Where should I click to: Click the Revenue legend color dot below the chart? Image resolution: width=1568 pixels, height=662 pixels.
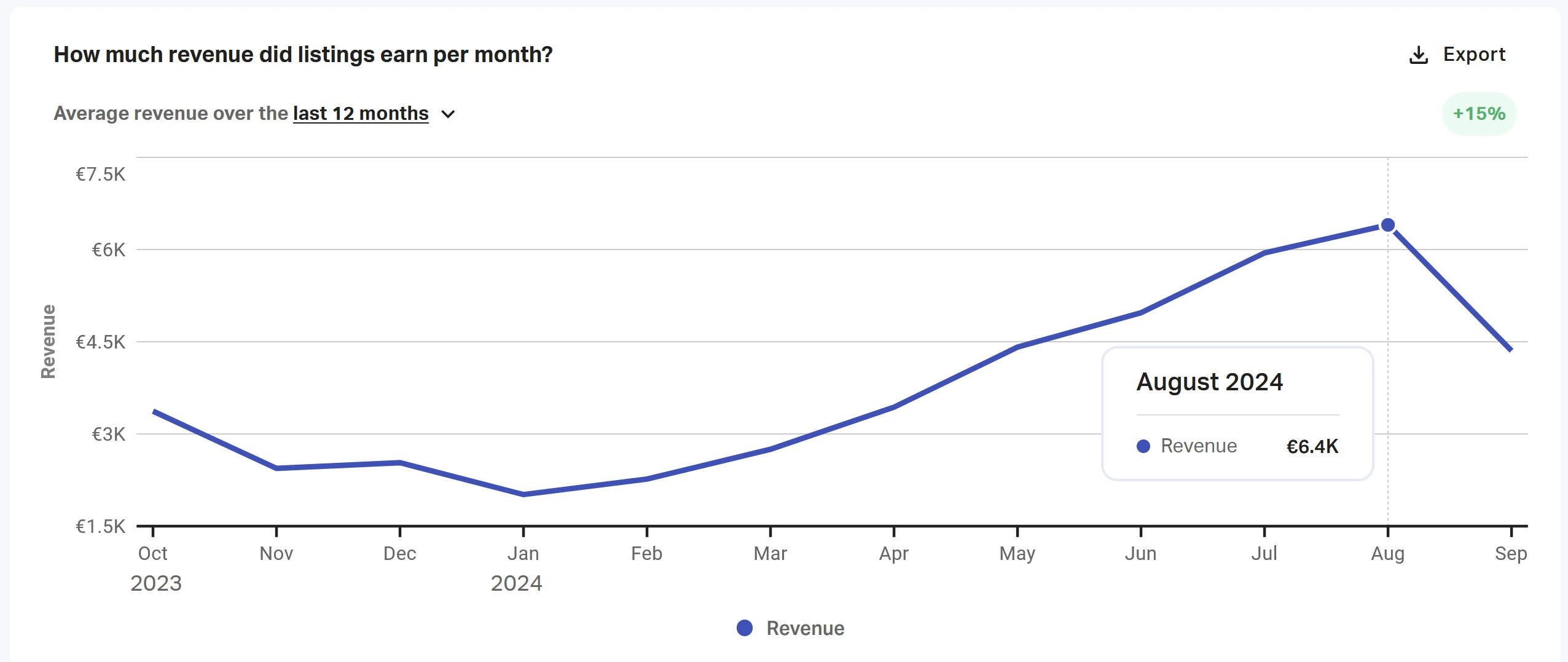click(745, 628)
